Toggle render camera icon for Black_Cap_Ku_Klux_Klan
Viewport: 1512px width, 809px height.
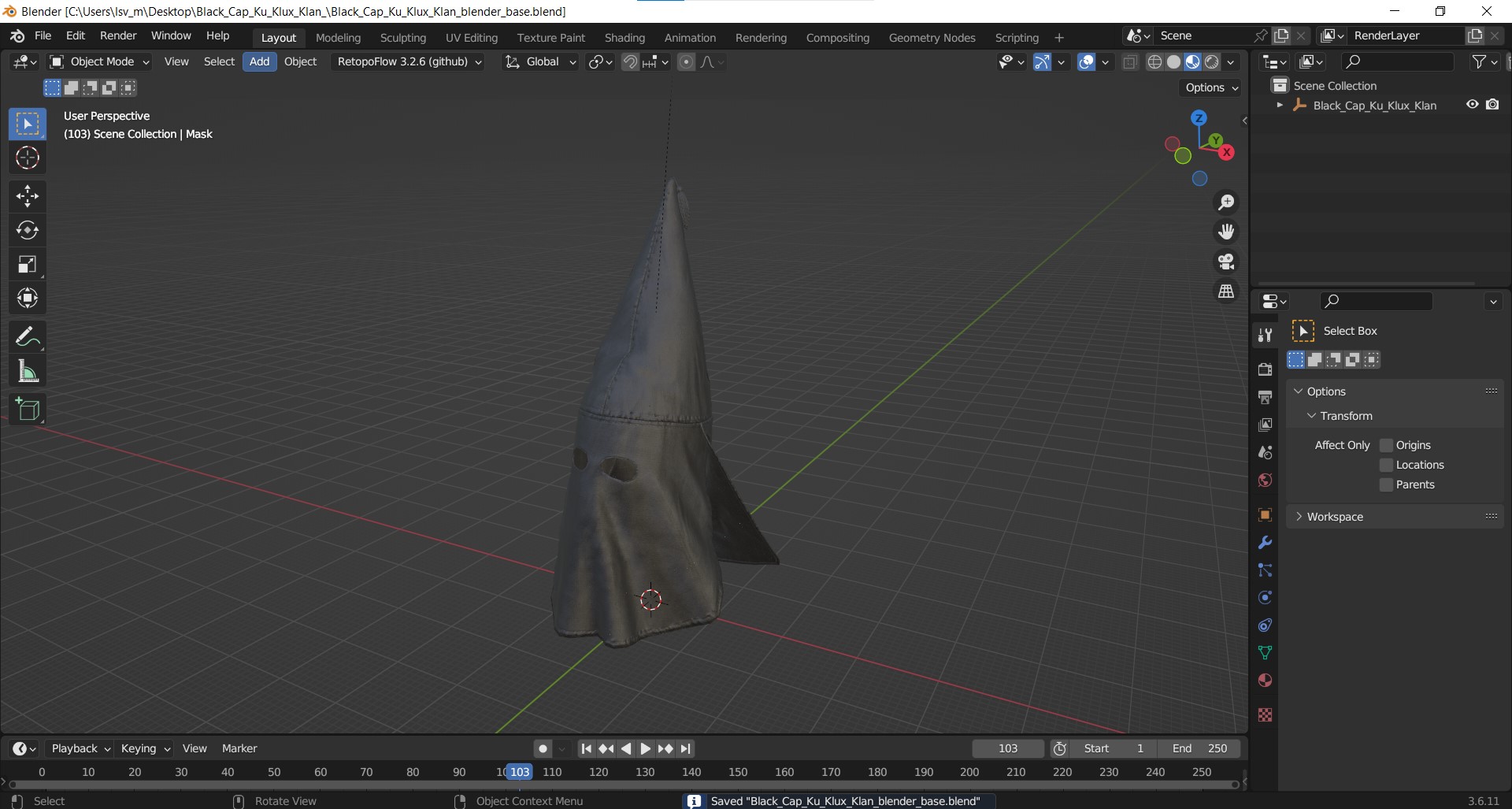(x=1492, y=105)
